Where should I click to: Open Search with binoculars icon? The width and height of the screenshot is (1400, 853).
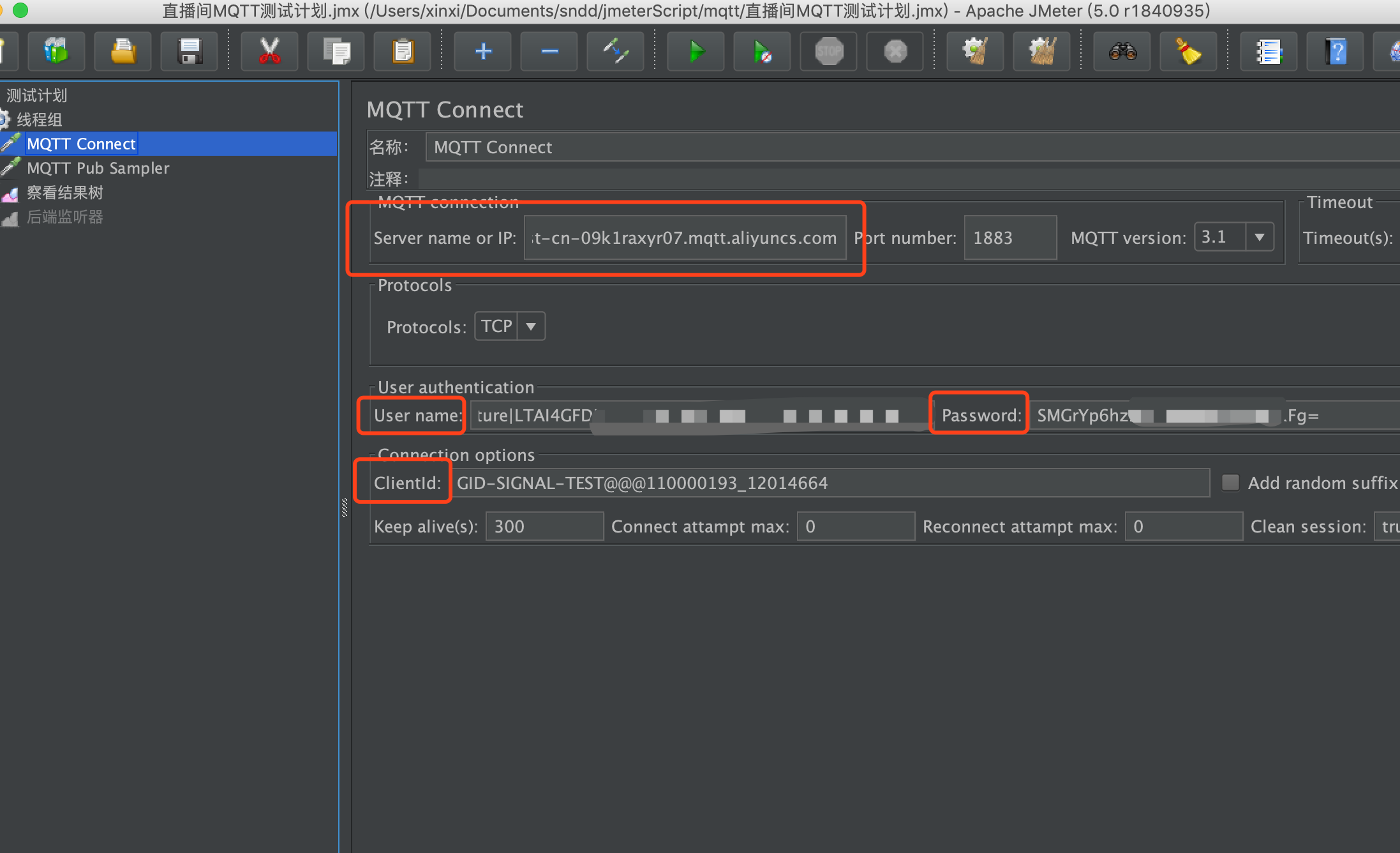pyautogui.click(x=1122, y=52)
